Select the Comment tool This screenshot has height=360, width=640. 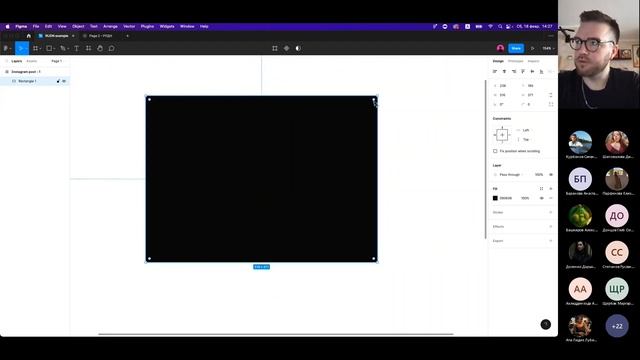(x=111, y=48)
